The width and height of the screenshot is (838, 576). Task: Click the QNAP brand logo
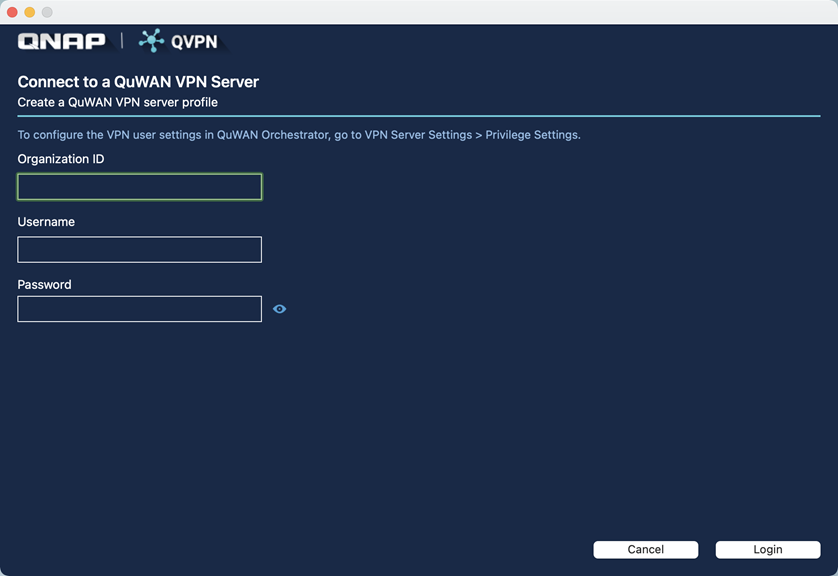[x=61, y=41]
